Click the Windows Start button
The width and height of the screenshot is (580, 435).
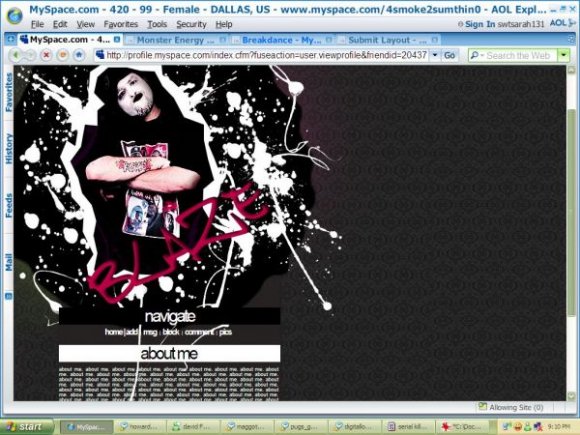pos(27,427)
